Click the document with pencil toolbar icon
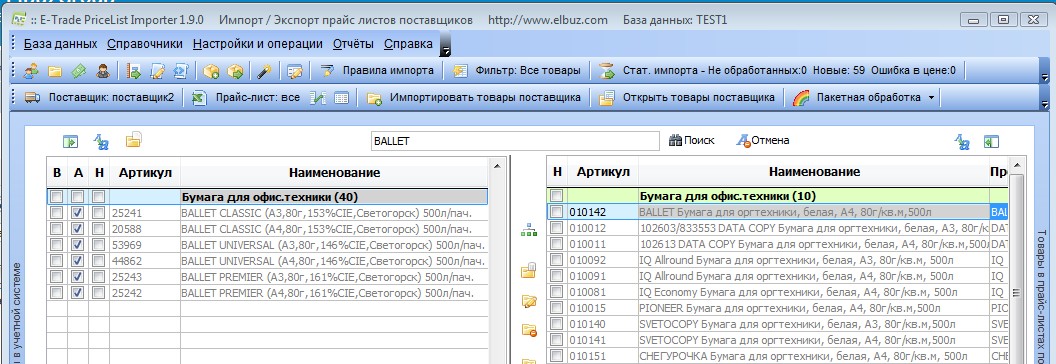 point(157,71)
